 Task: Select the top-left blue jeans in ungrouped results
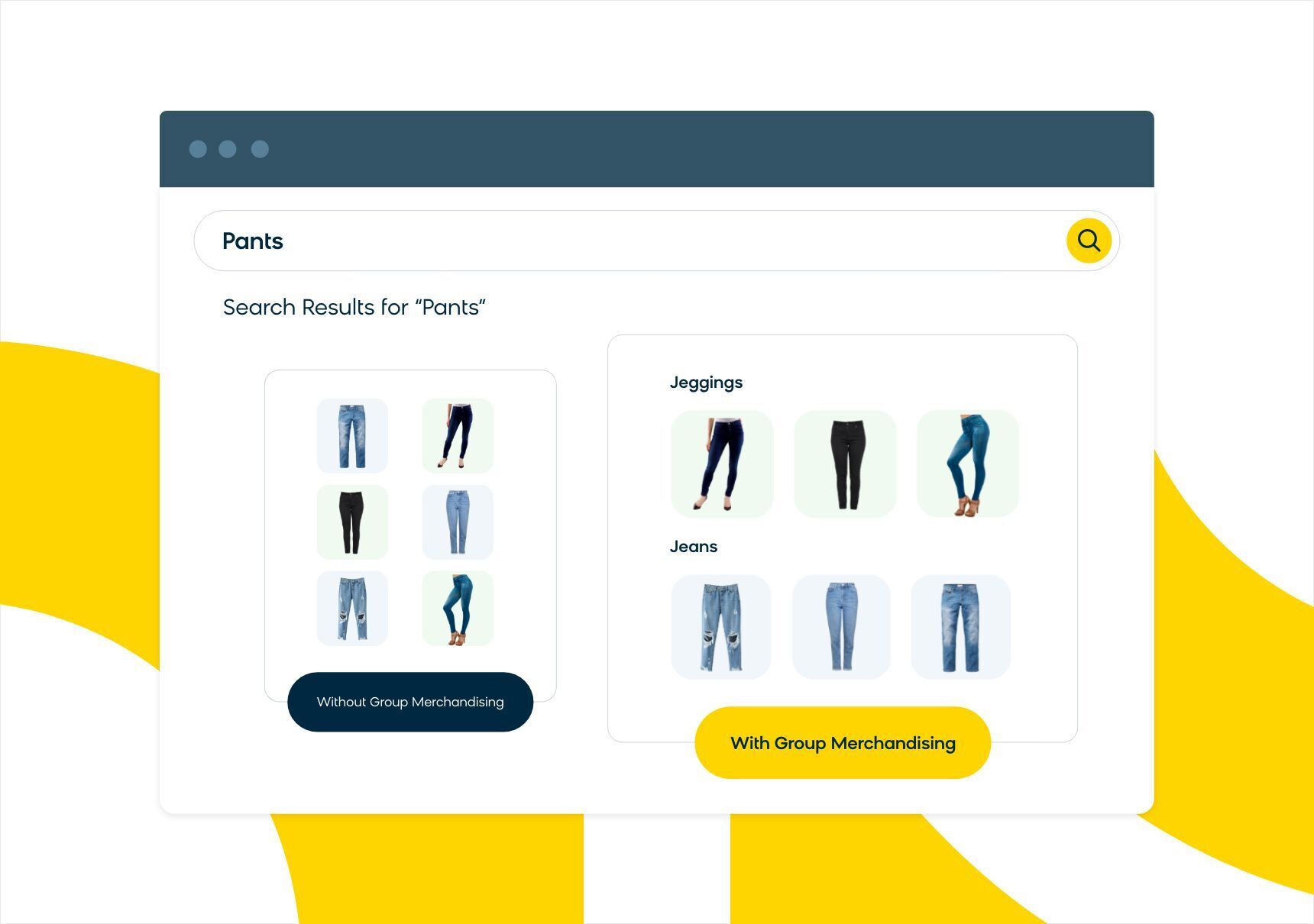[x=352, y=435]
